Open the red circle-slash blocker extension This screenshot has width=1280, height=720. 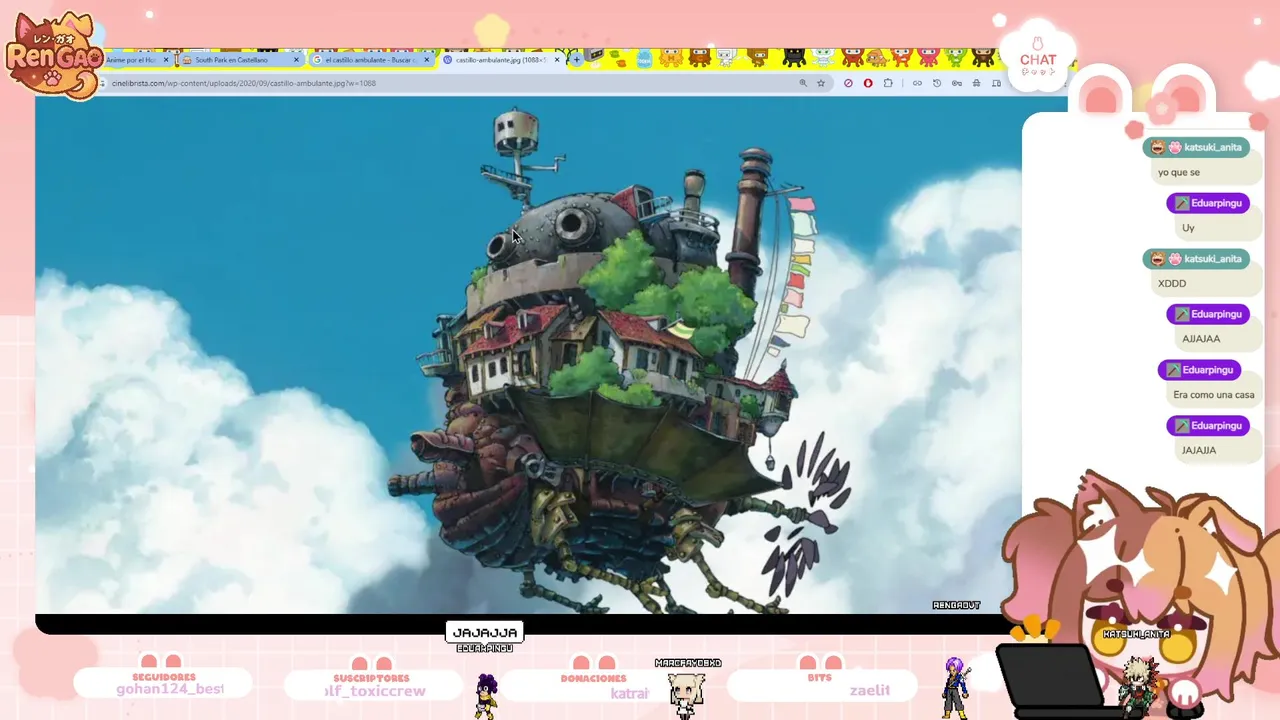click(x=848, y=83)
